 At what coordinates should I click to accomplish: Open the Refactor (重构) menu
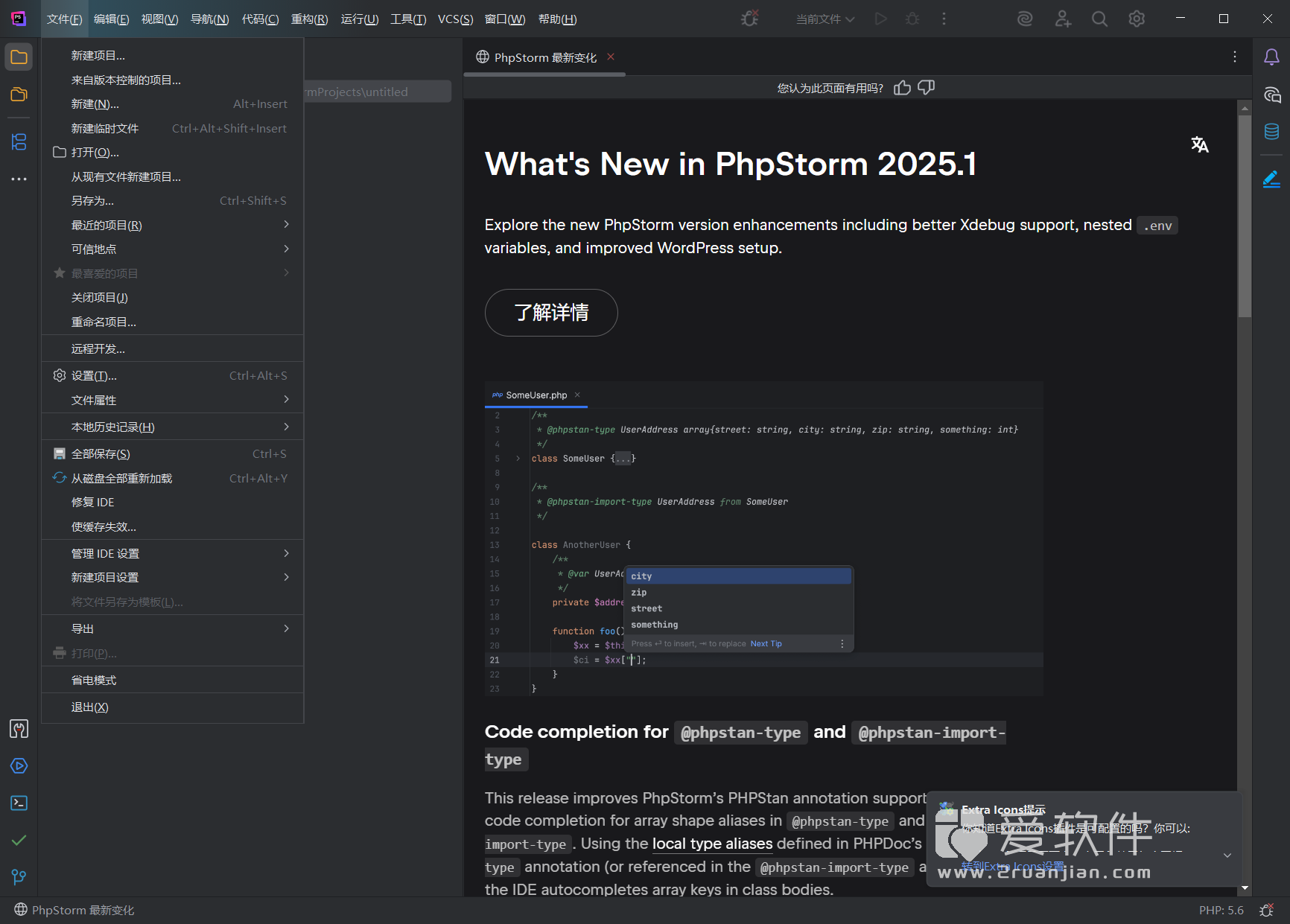tap(309, 19)
